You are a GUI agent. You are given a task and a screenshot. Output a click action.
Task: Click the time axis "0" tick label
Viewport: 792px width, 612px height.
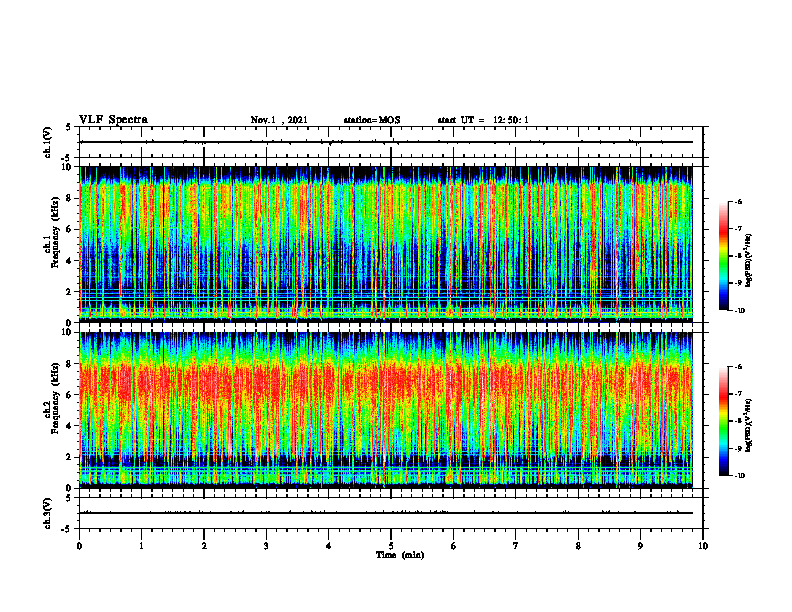(79, 546)
